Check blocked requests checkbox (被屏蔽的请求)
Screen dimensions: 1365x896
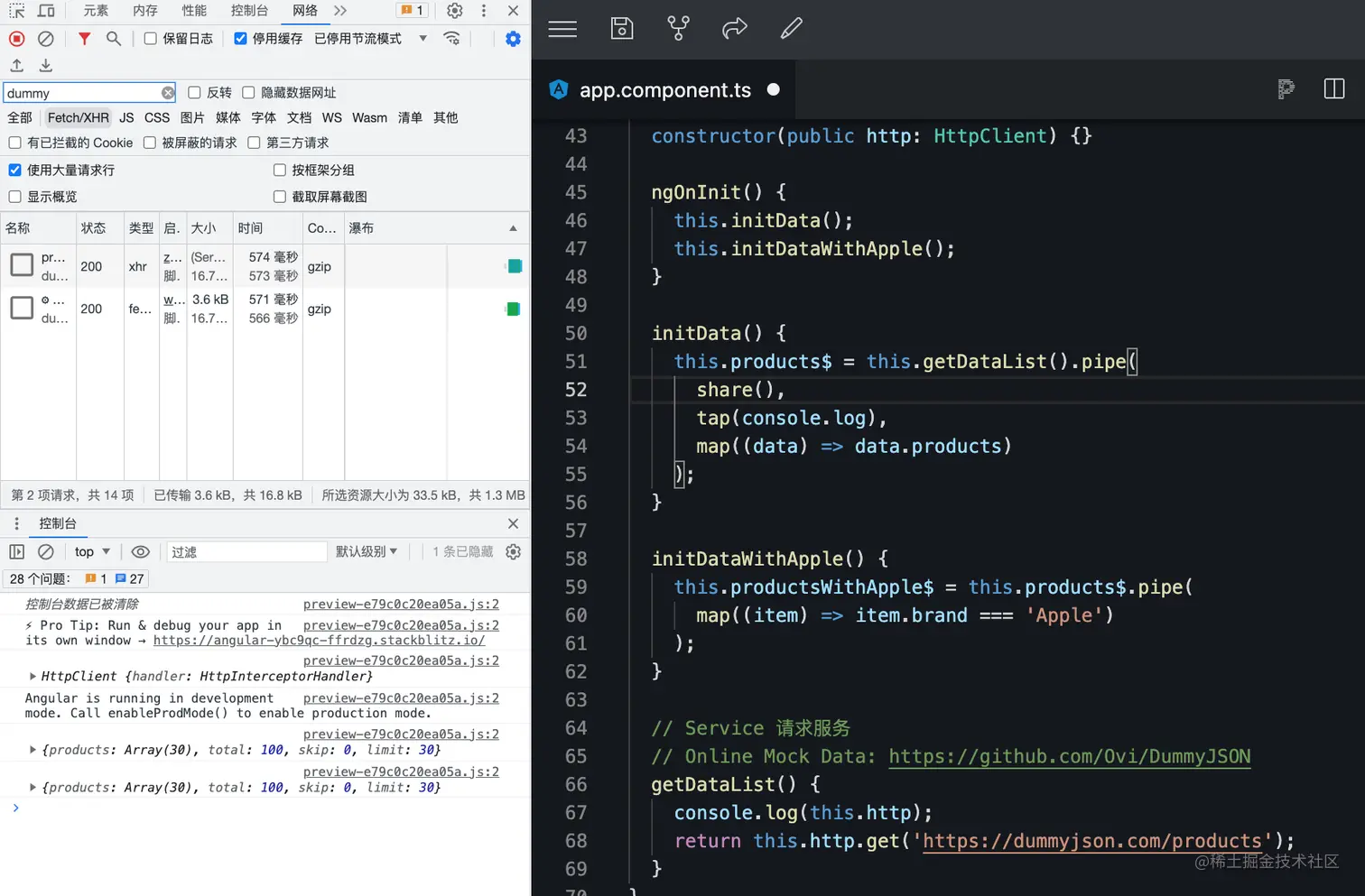tap(150, 143)
